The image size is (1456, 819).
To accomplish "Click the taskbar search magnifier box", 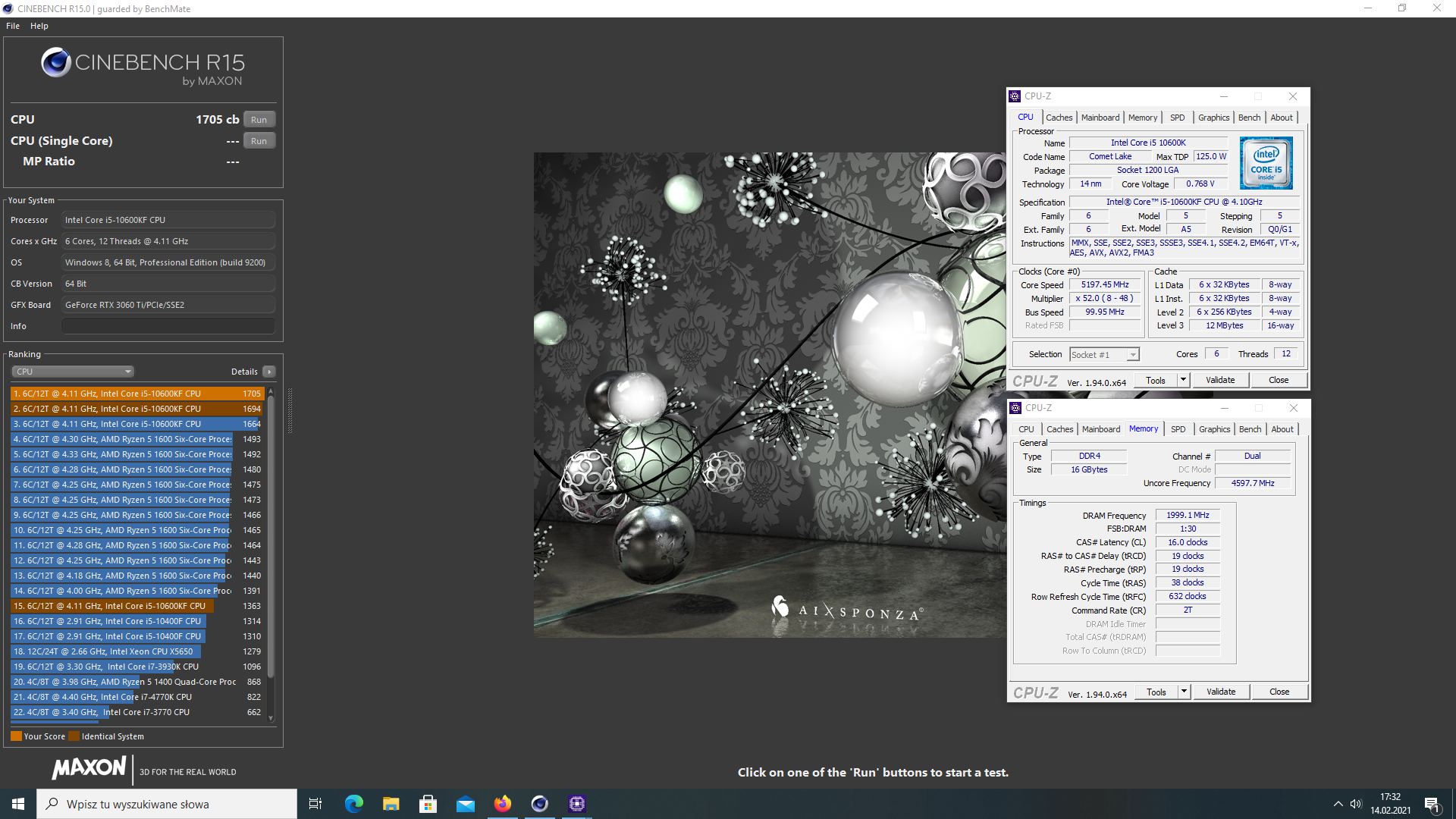I will (167, 804).
